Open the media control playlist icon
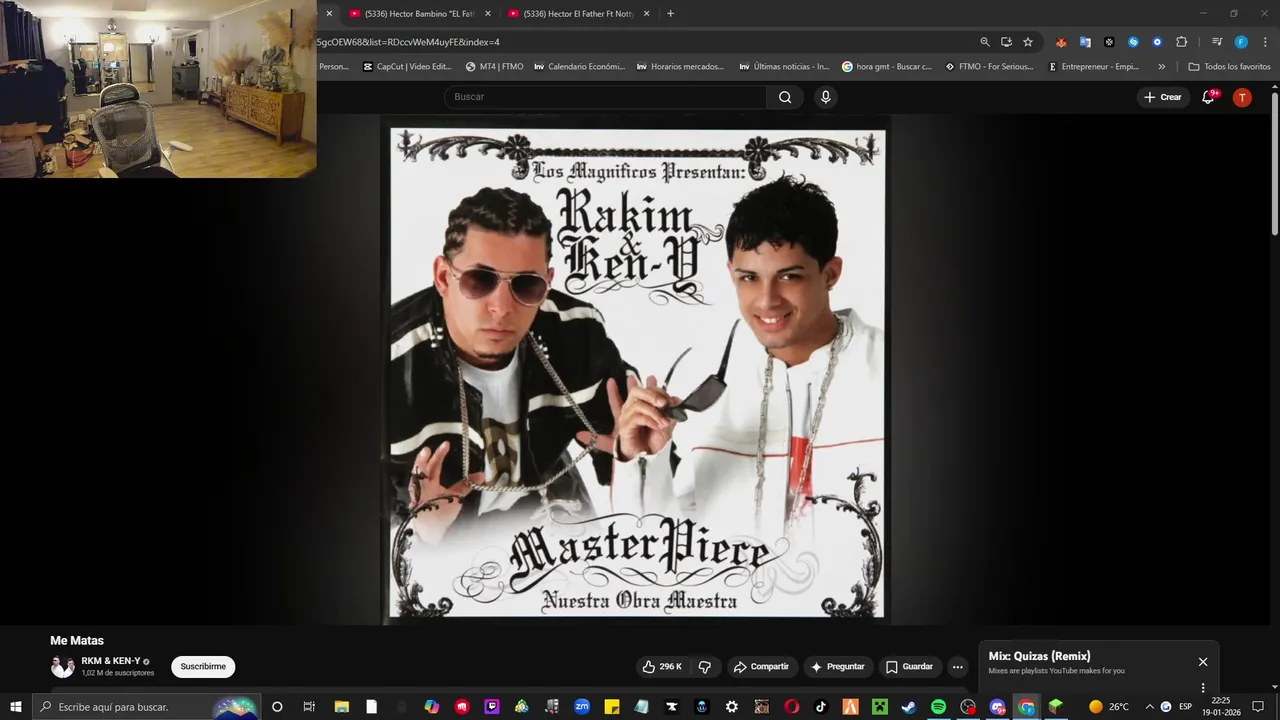 coord(1217,42)
